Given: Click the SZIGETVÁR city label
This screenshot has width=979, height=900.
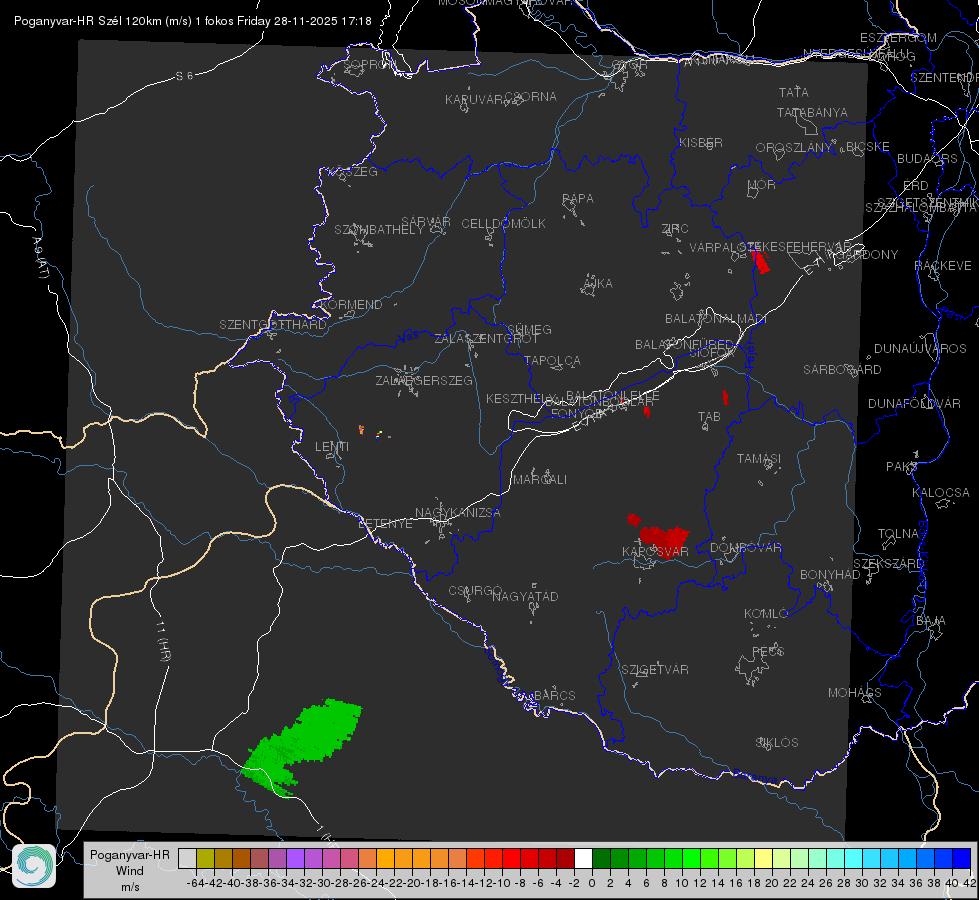Looking at the screenshot, I should click(x=655, y=670).
